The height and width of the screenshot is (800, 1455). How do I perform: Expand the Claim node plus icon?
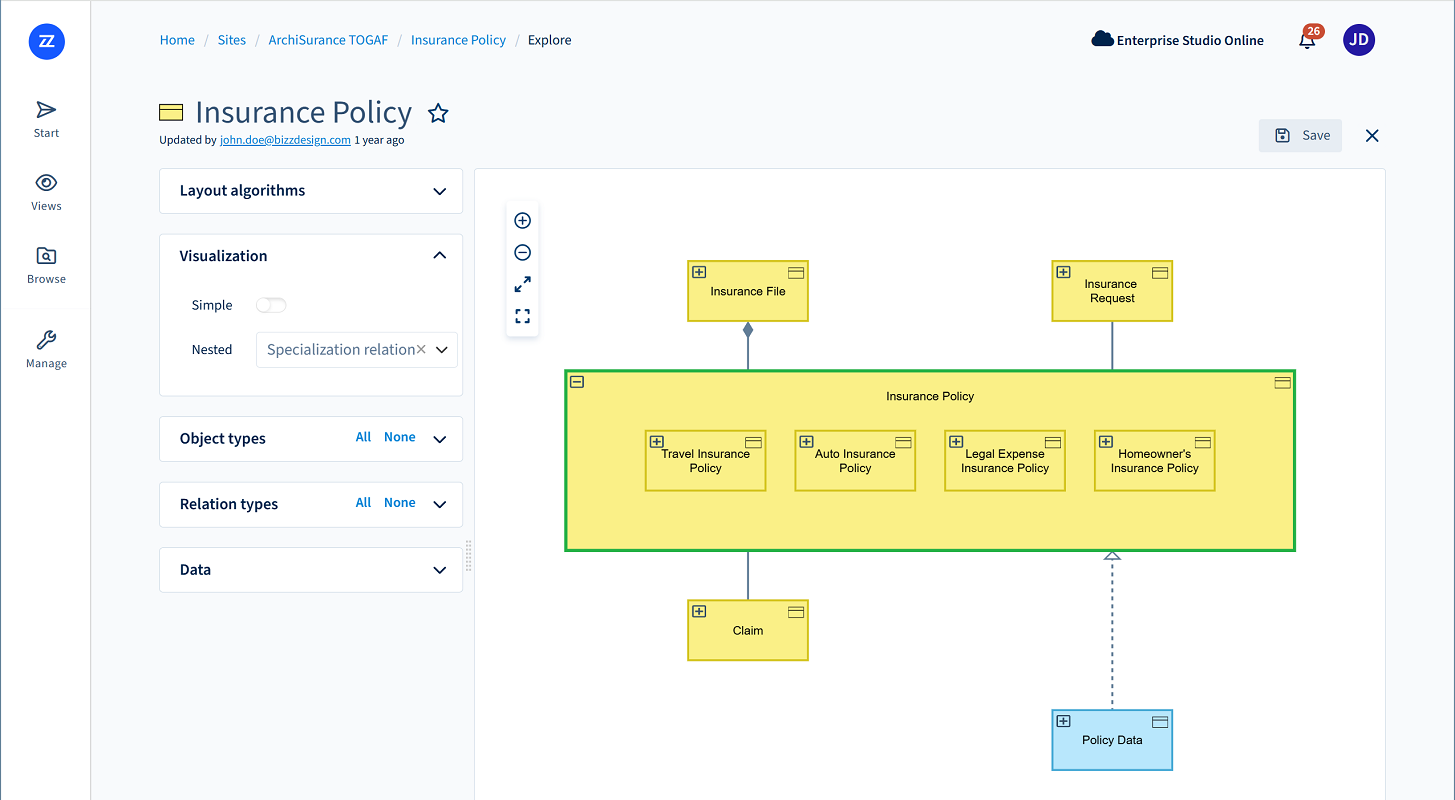(x=699, y=611)
